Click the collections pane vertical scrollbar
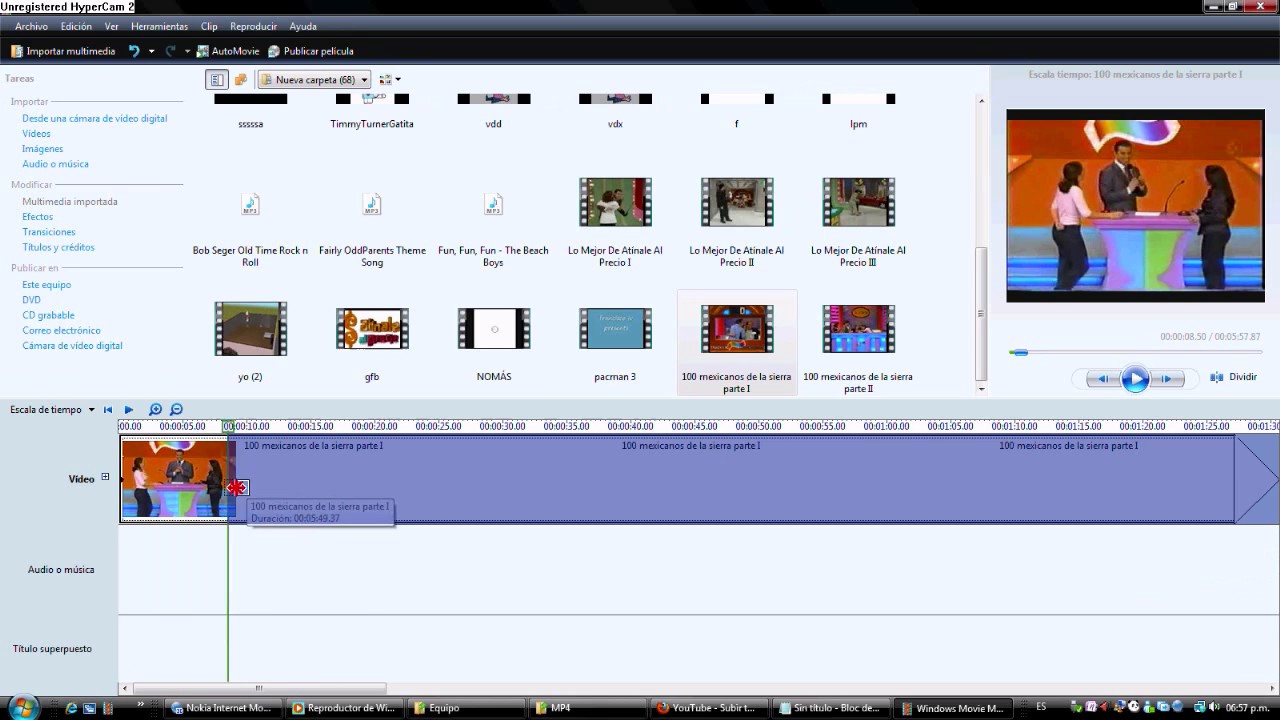Image resolution: width=1280 pixels, height=720 pixels. (x=981, y=313)
